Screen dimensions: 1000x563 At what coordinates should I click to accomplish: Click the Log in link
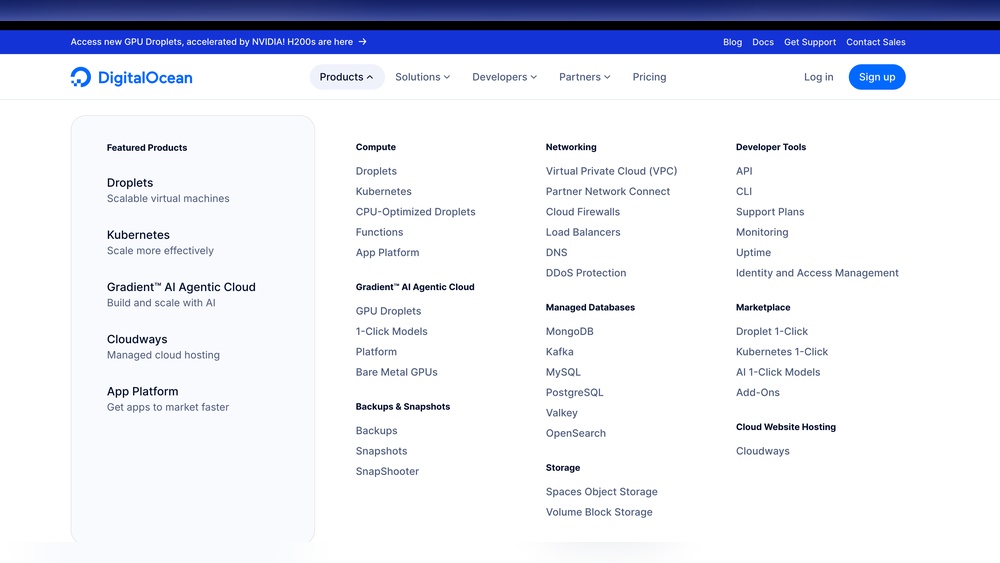(x=818, y=77)
